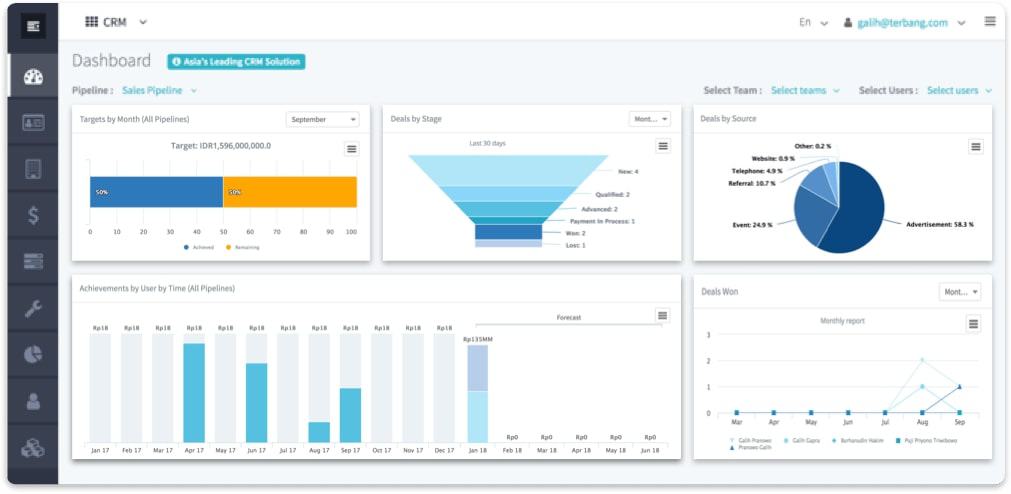Click the Aug 17 achievement bar
This screenshot has width=1011, height=494.
tap(319, 432)
